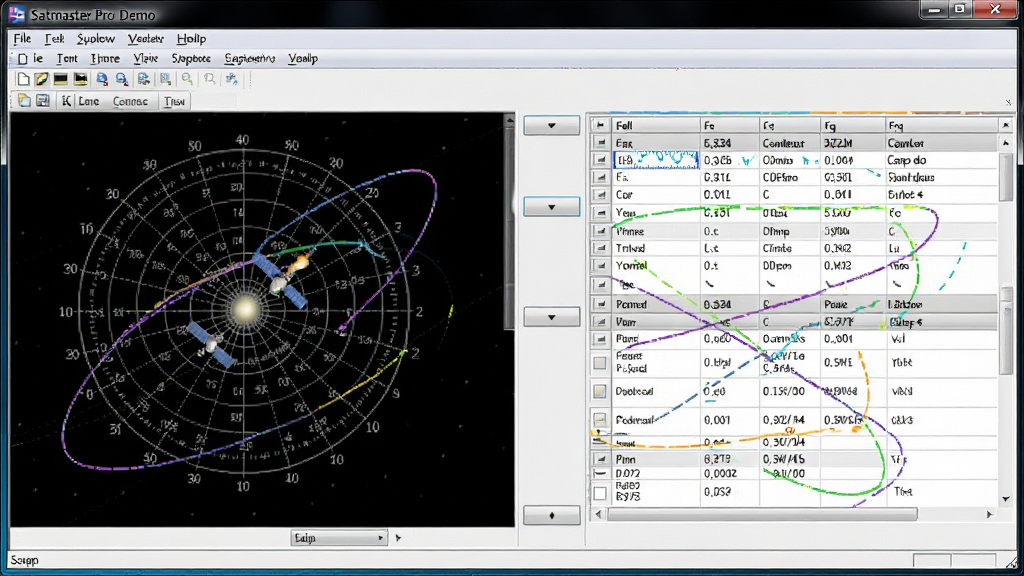Click the last blue tool icon in the top toolbar
Image resolution: width=1024 pixels, height=576 pixels.
coord(231,80)
